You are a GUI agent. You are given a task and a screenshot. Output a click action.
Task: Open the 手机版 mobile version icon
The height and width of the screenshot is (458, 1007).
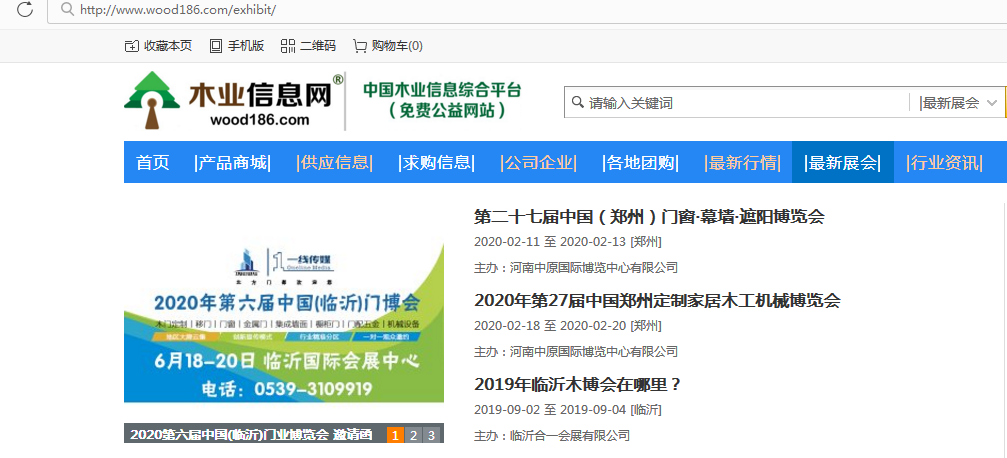[216, 46]
